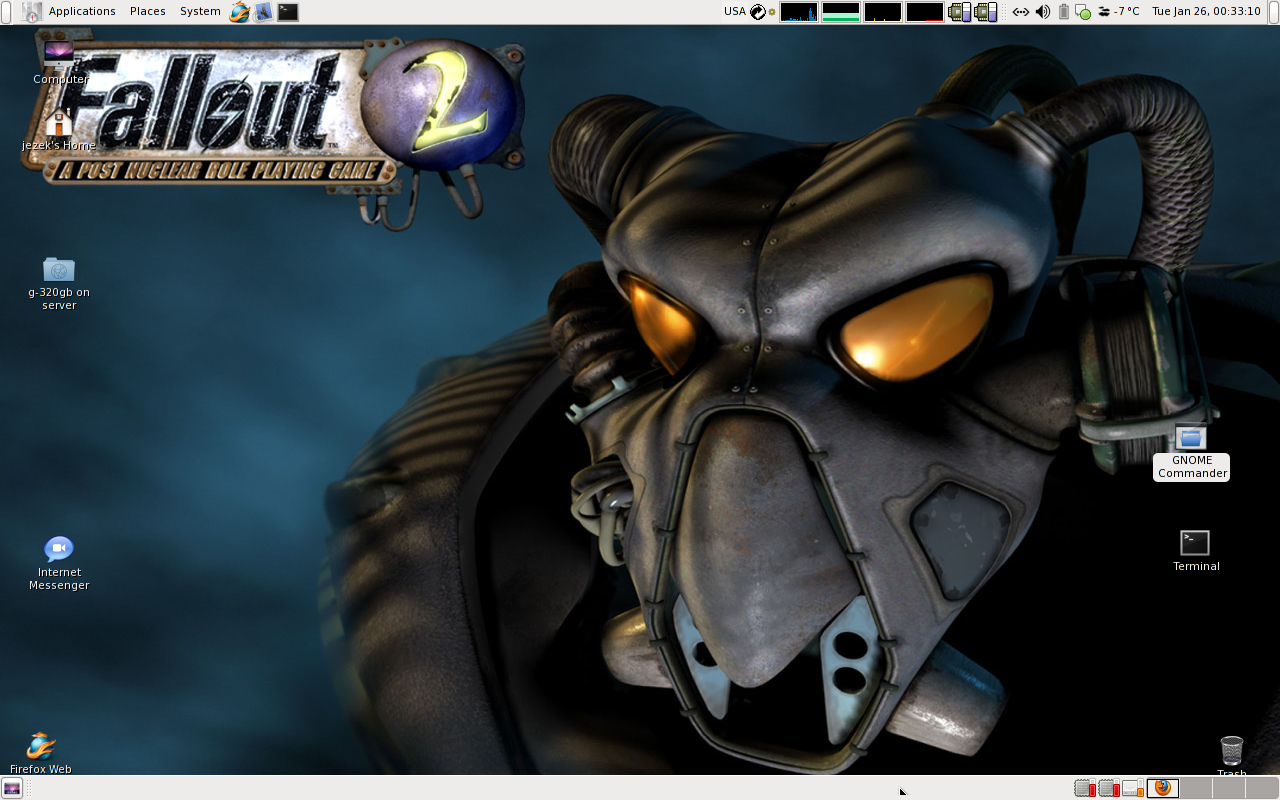The width and height of the screenshot is (1280, 800).
Task: Click the orange drive indicator in bottom panel
Action: tap(1133, 788)
